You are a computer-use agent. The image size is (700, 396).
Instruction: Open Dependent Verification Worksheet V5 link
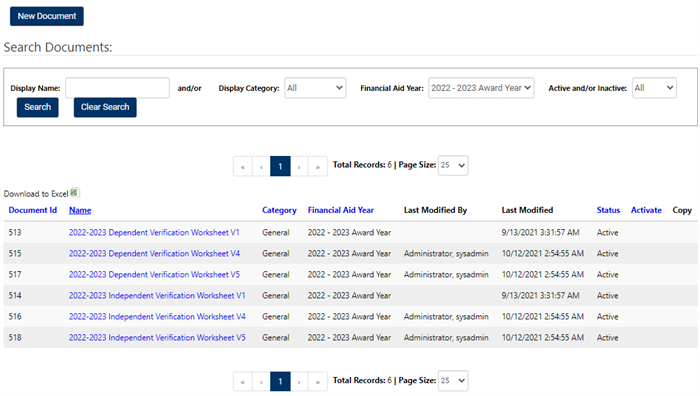[x=154, y=275]
